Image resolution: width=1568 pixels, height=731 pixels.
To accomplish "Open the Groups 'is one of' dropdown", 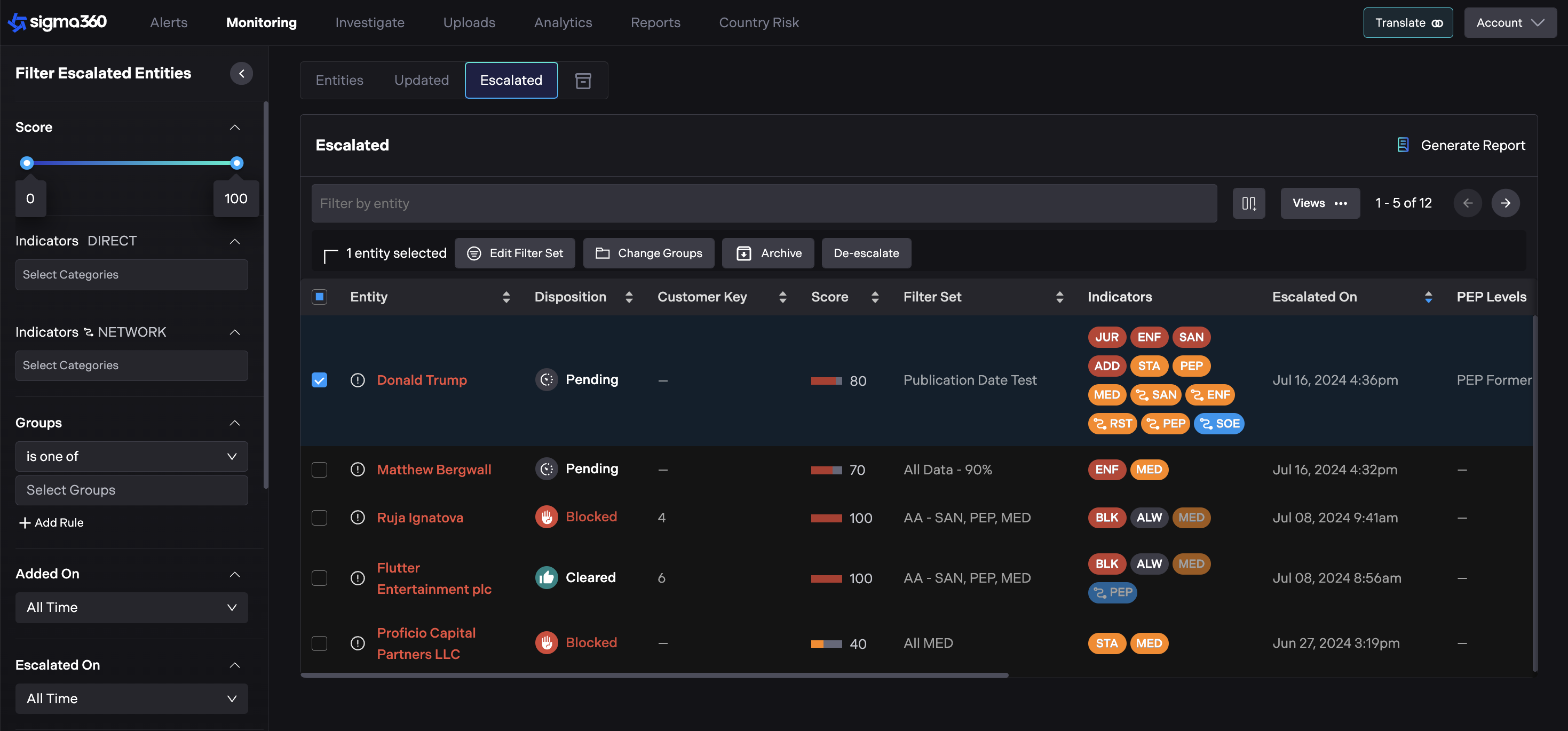I will 131,456.
